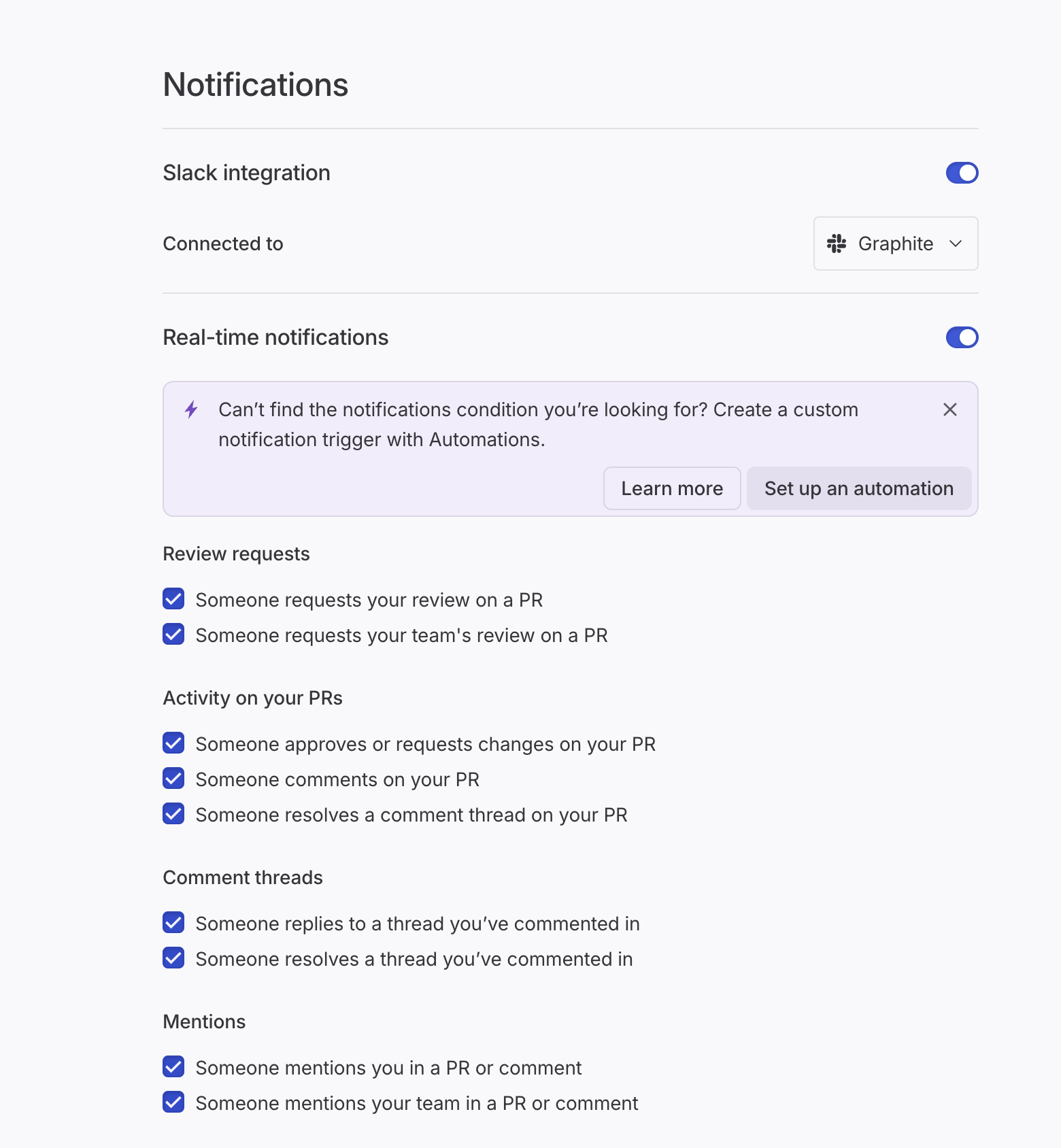1061x1148 pixels.
Task: Uncheck 'Someone requests your review on a PR'
Action: click(x=173, y=598)
